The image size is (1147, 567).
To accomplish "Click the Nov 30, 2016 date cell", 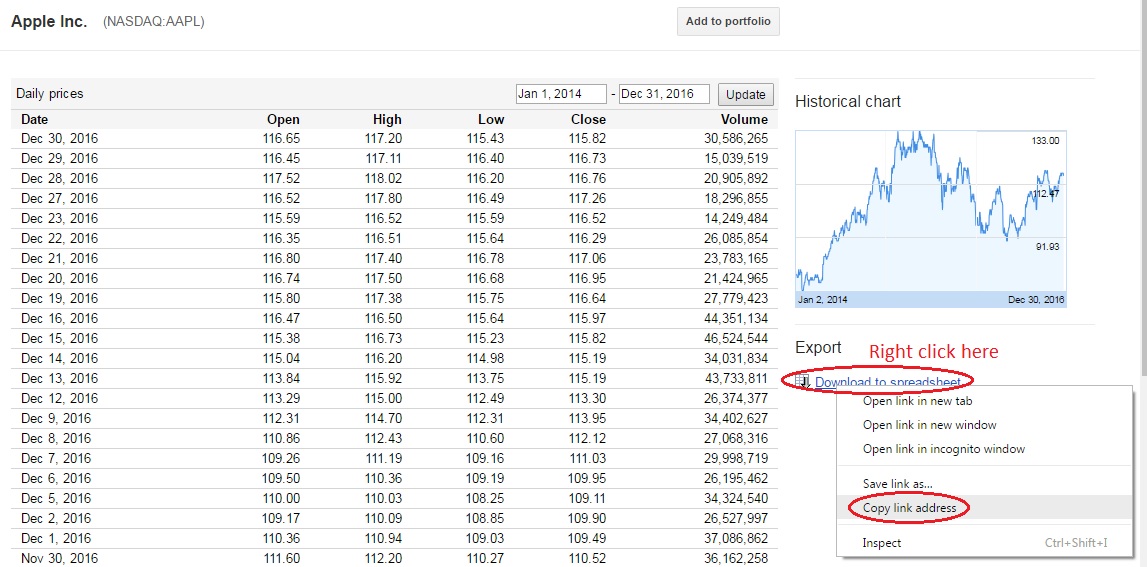I will [59, 559].
